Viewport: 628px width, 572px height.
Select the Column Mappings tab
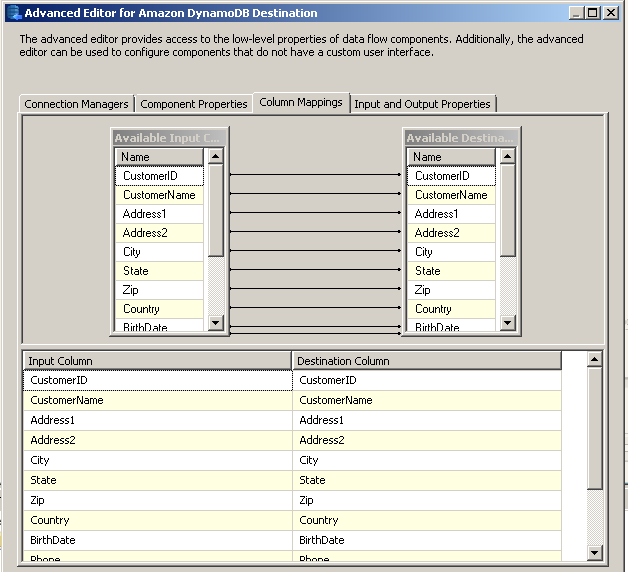pos(301,103)
